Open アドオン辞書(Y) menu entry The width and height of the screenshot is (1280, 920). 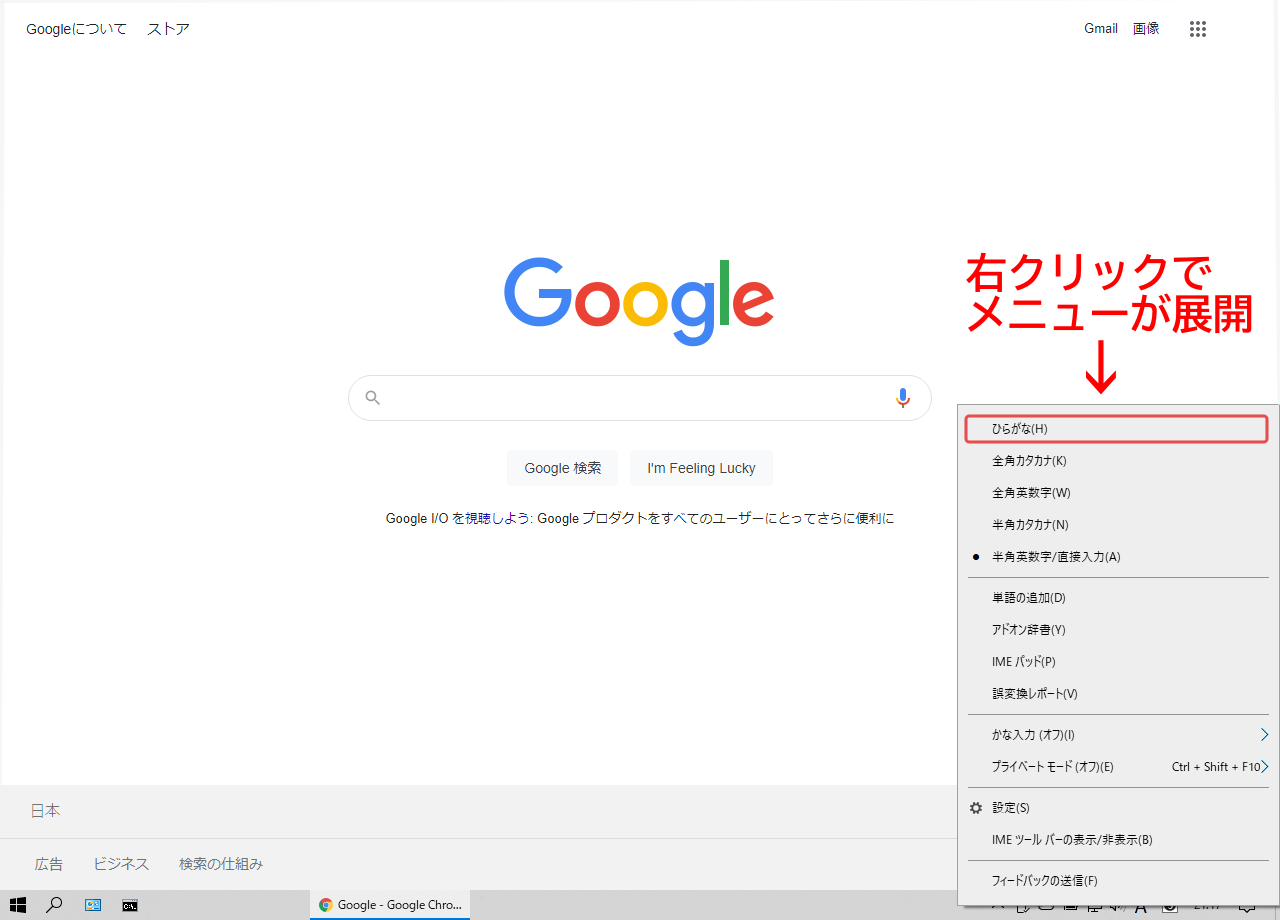point(1118,630)
